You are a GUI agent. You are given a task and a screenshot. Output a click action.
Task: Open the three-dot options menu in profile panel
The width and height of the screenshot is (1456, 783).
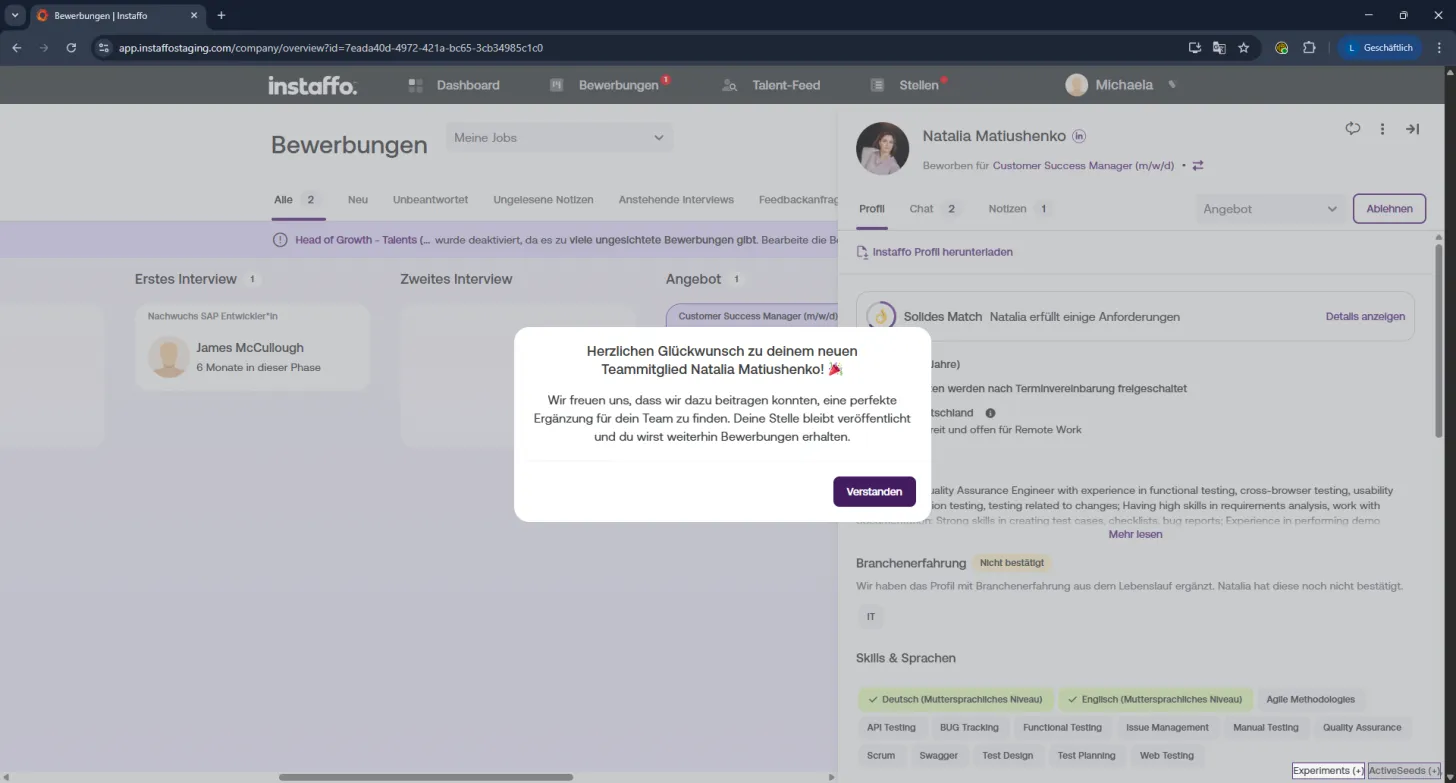(x=1382, y=129)
